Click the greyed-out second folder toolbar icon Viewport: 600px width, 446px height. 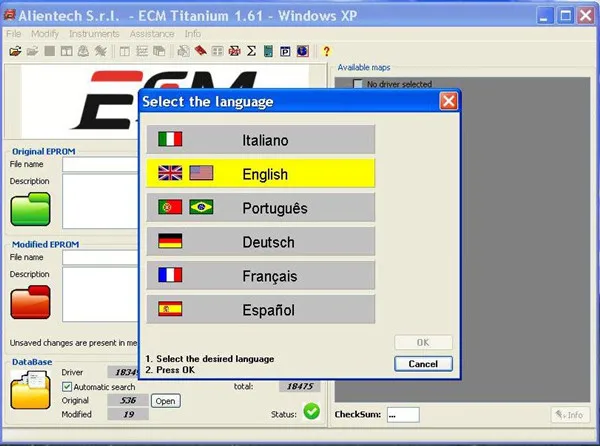33,51
